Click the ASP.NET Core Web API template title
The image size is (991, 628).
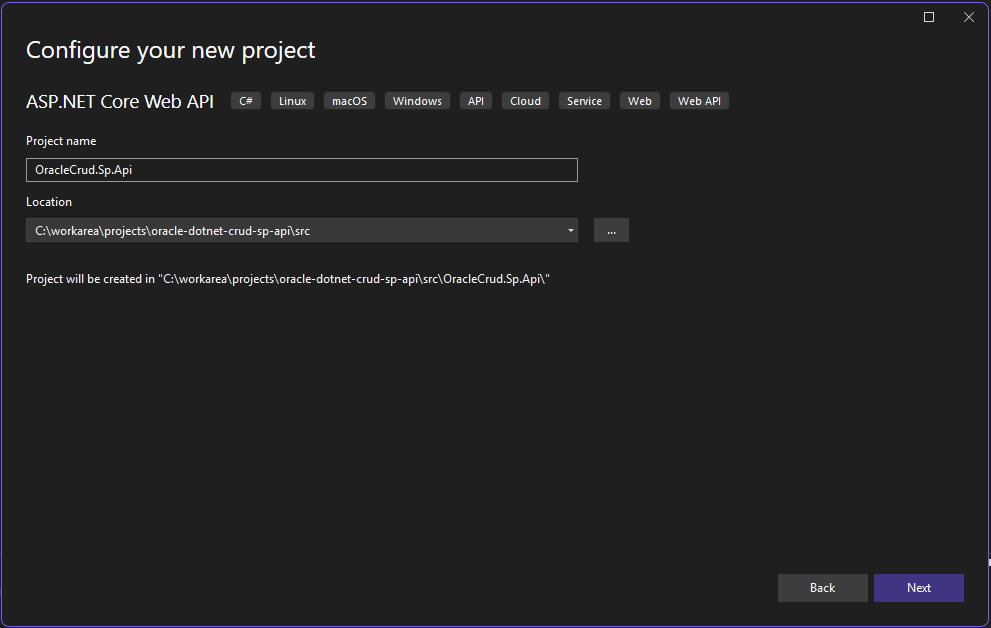[x=120, y=102]
